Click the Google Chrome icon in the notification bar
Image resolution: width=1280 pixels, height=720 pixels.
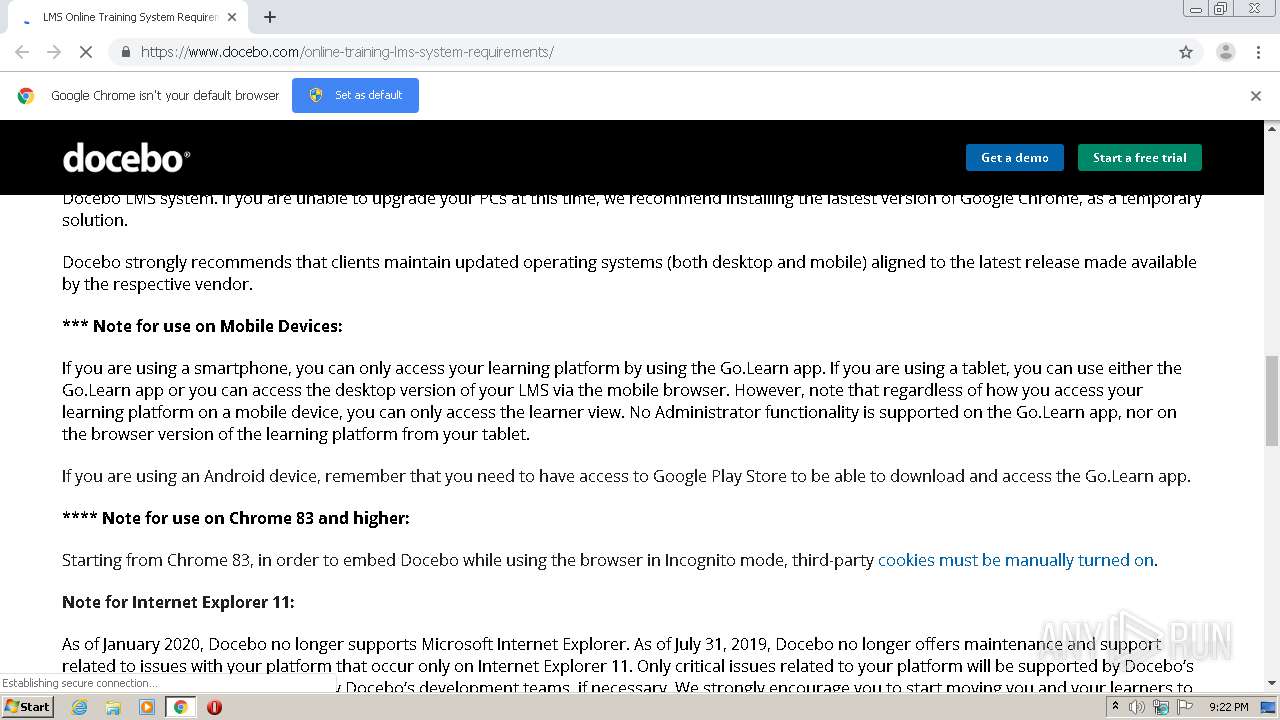26,96
